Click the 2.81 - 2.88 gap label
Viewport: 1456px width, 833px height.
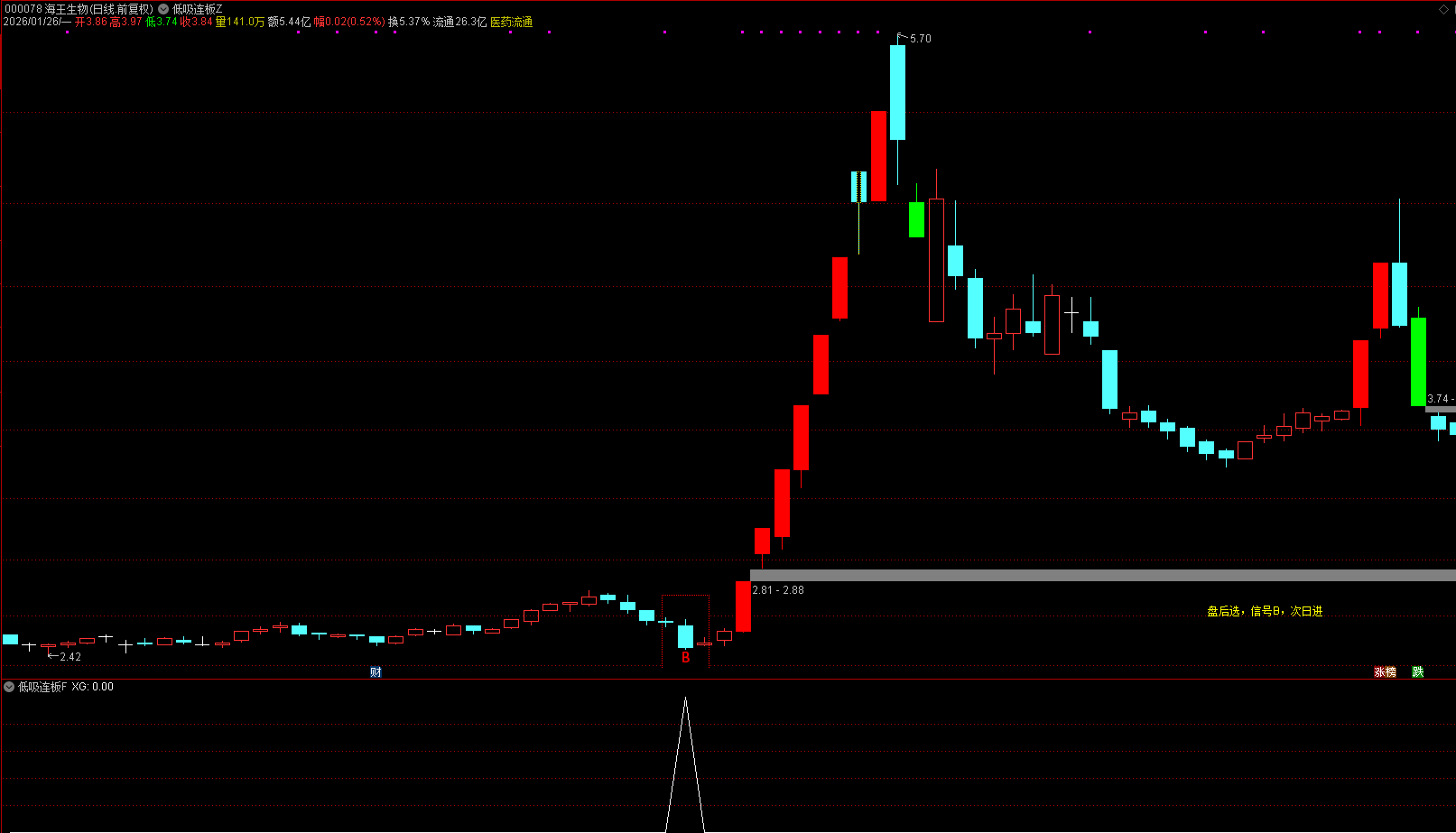(778, 590)
